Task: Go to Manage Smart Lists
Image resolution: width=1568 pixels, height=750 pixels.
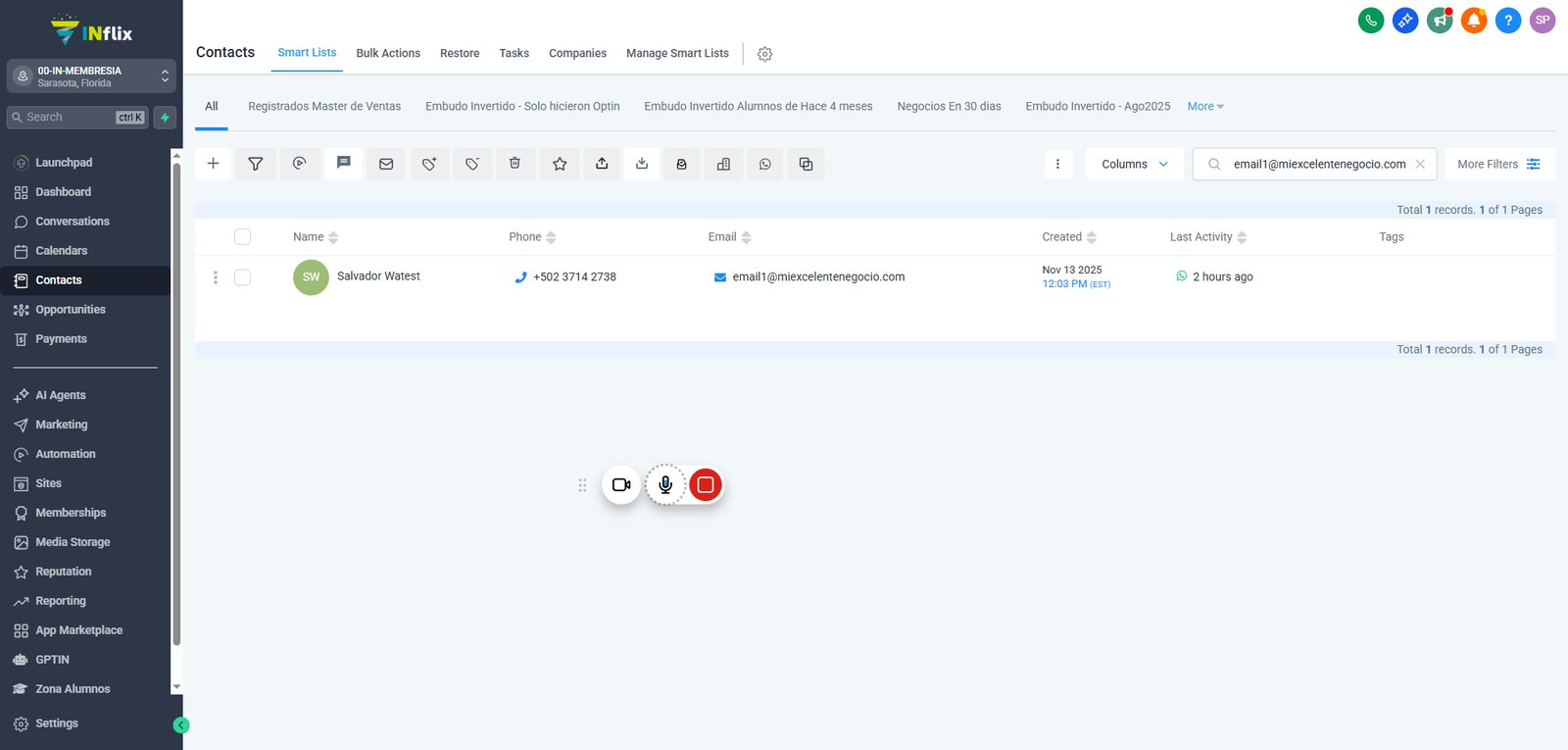Action: [677, 53]
